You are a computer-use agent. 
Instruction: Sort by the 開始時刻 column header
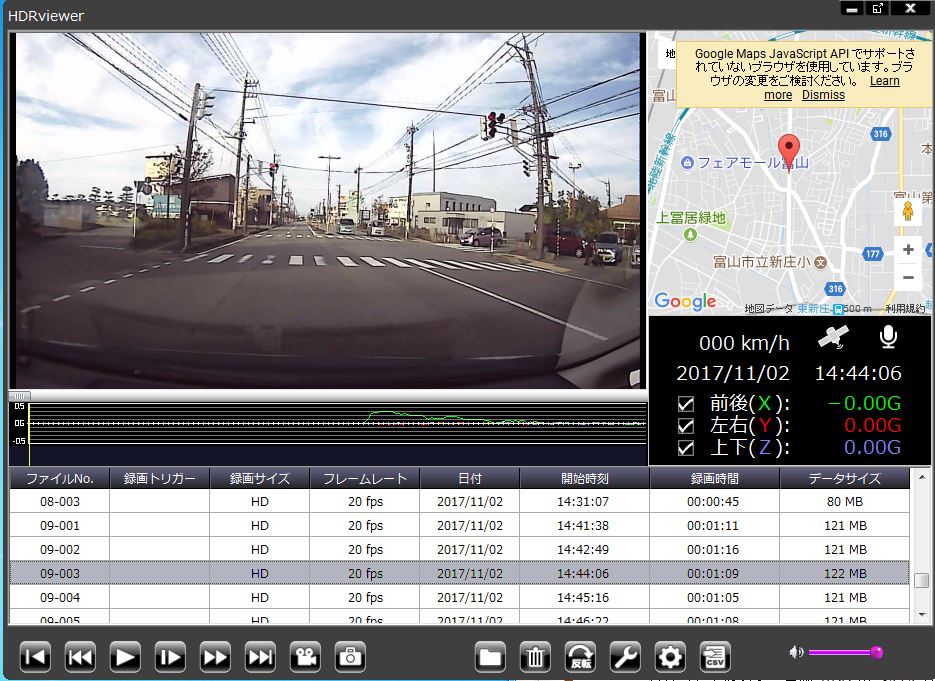tap(584, 478)
